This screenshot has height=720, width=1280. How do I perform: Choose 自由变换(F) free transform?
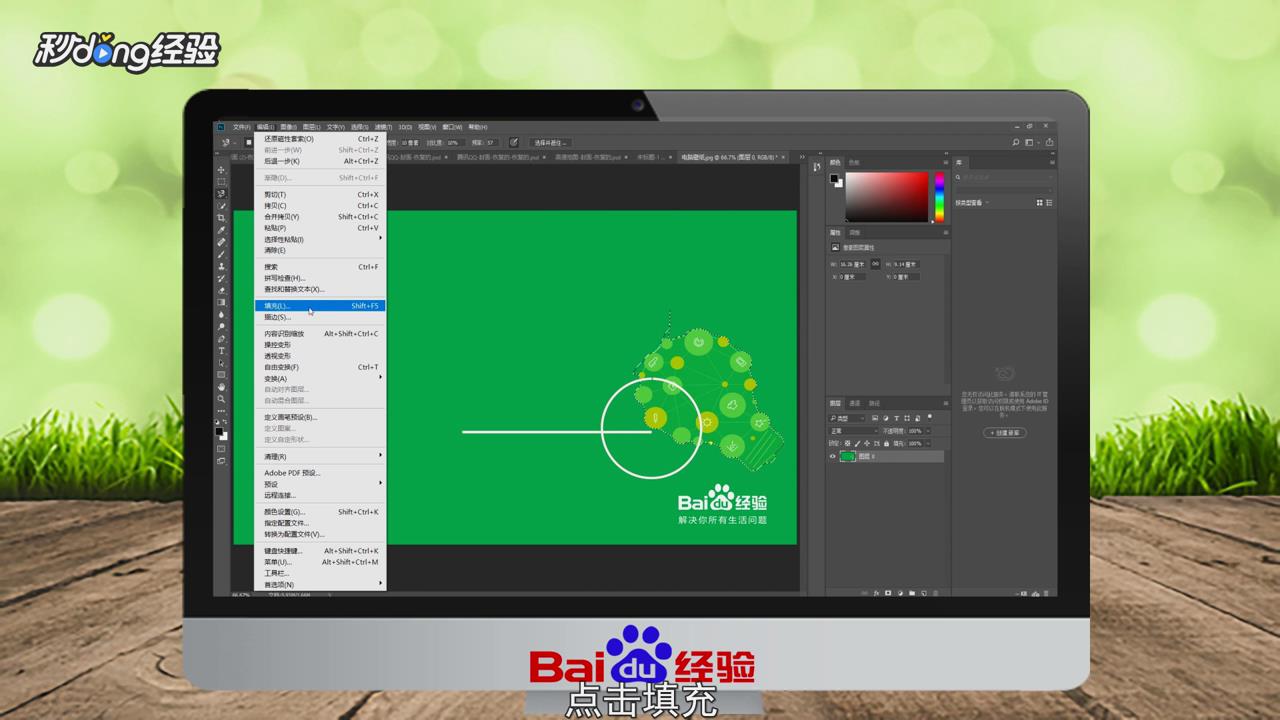[320, 367]
